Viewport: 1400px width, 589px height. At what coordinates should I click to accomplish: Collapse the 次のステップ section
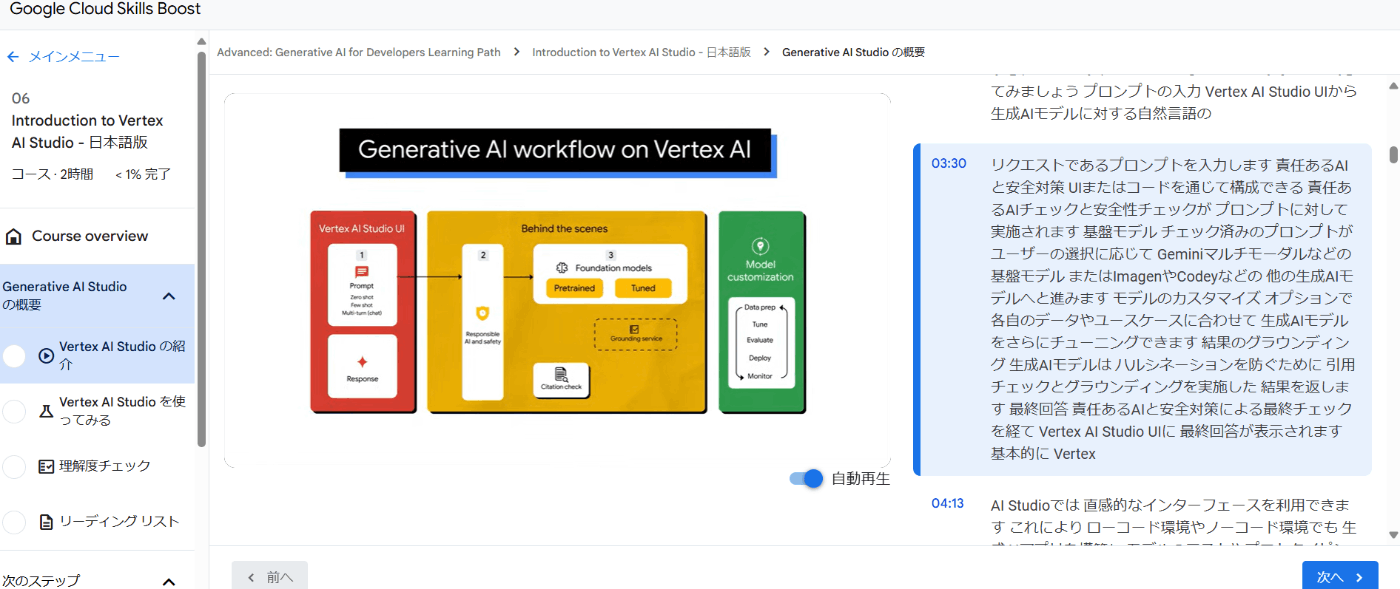(x=169, y=581)
